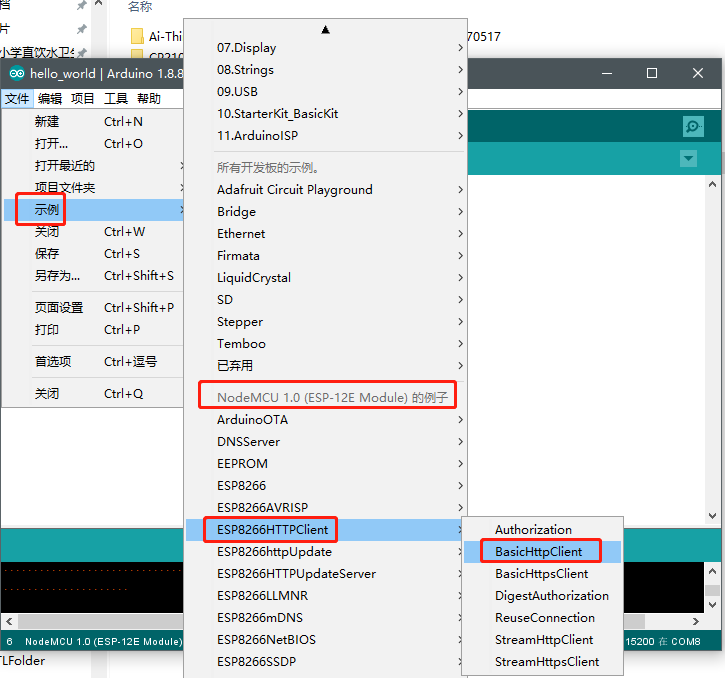Screen dimensions: 725x678
Task: Expand 08.Strings examples
Action: point(326,70)
